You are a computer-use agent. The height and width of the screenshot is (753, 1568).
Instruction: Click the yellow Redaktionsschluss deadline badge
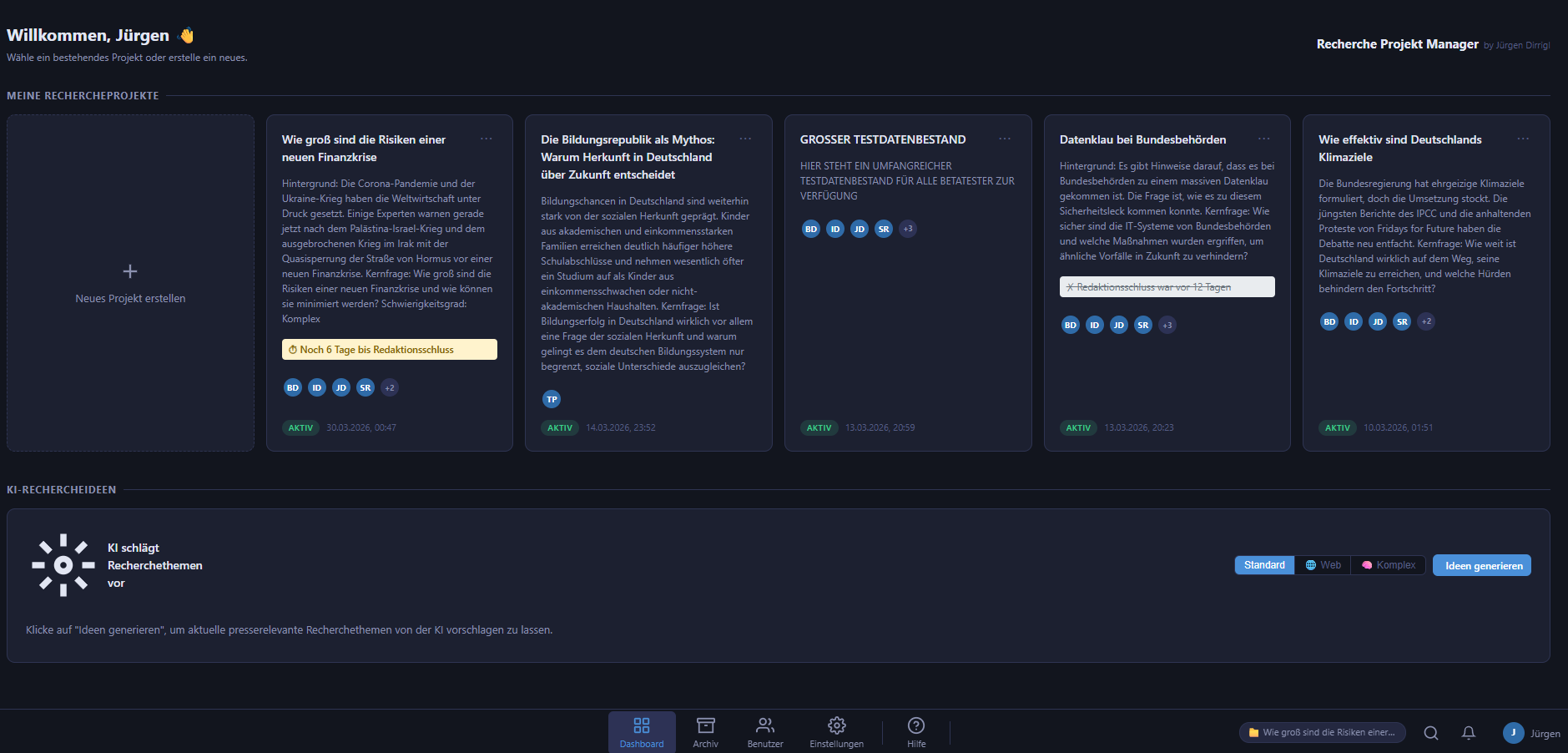[x=389, y=350]
